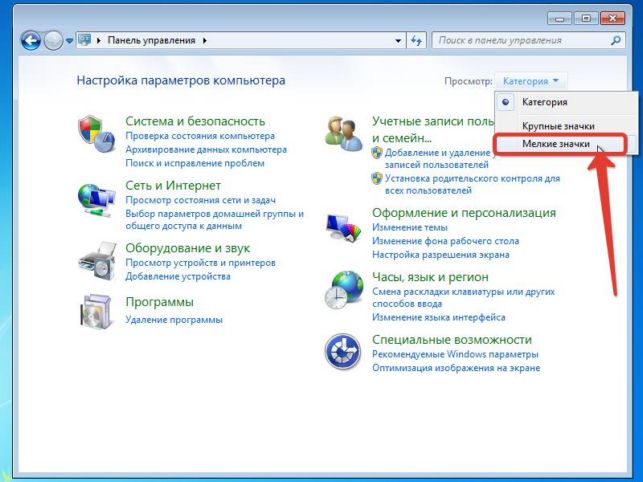Click the Forward navigation button
The height and width of the screenshot is (482, 643).
(x=53, y=41)
